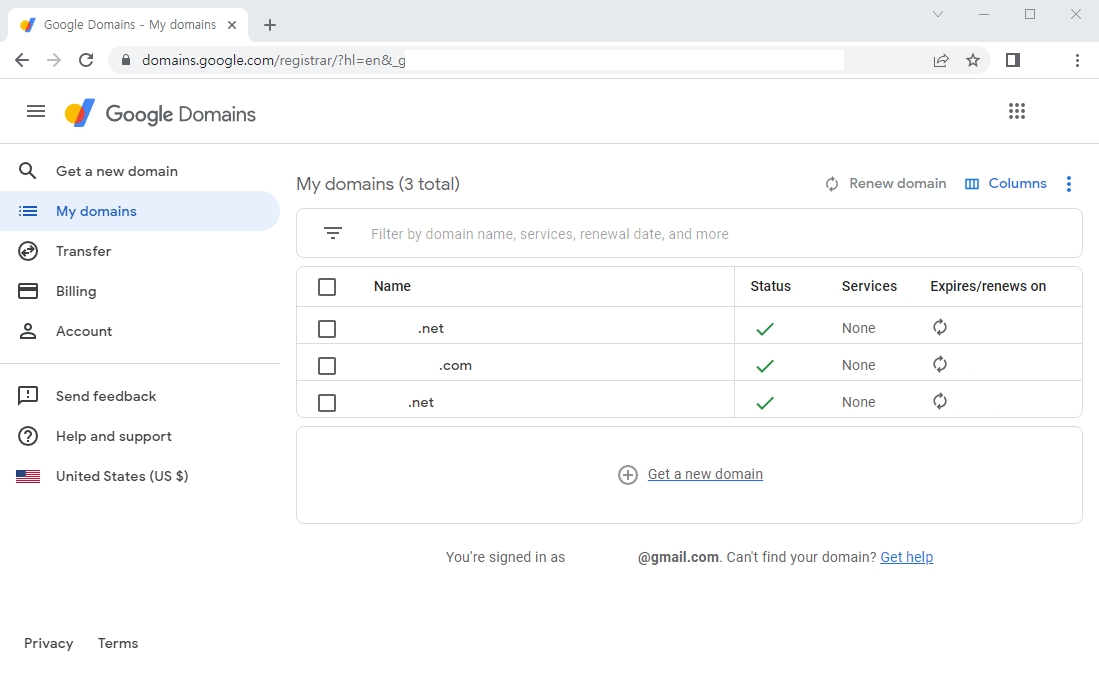Viewport: 1099px width, 678px height.
Task: Change United States (US $) region
Action: coord(140,476)
